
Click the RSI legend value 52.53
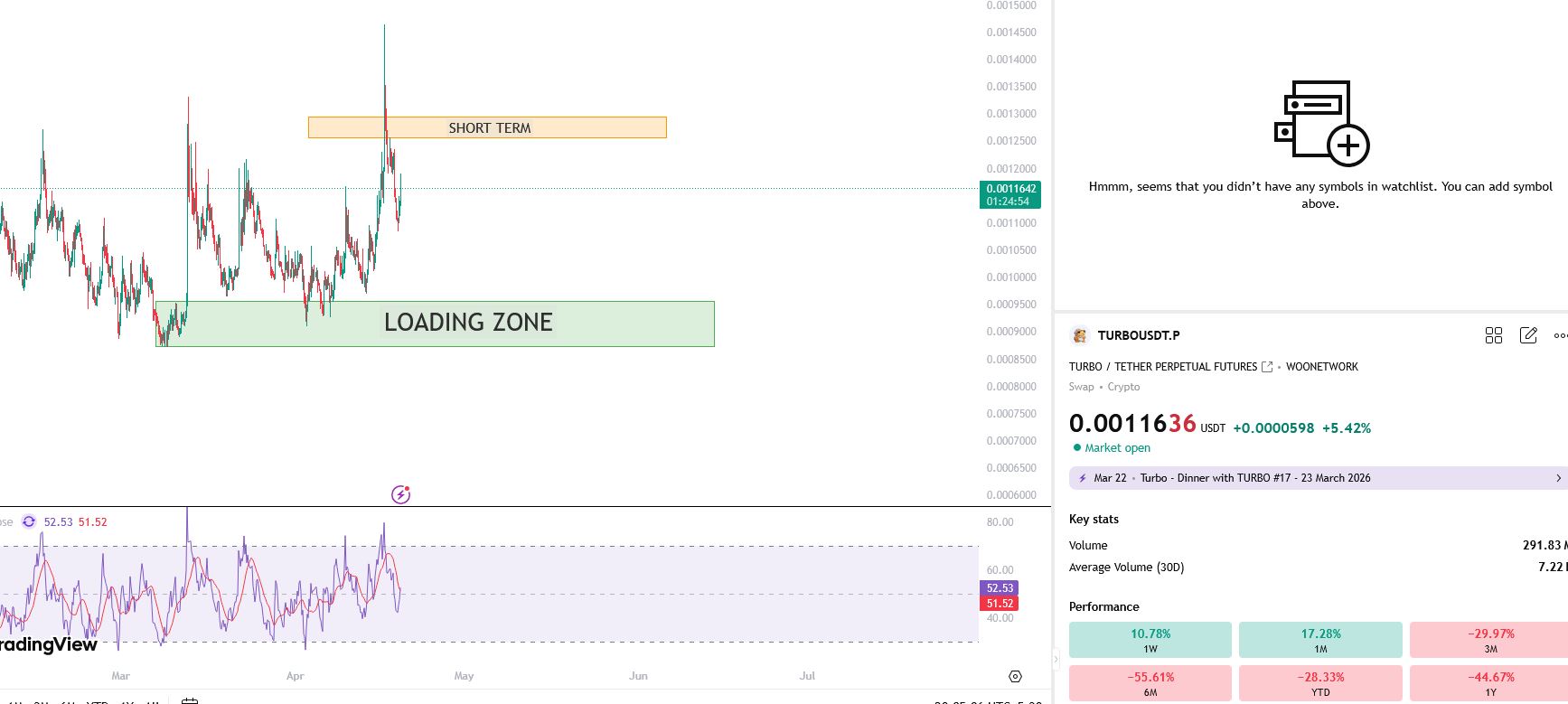pyautogui.click(x=58, y=522)
